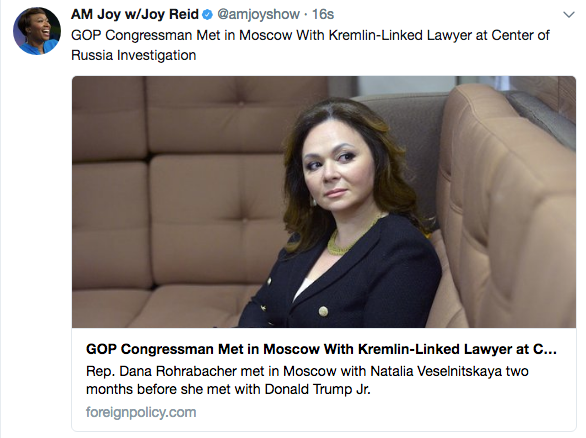Screen dimensions: 586x438
Task: Click 'Russia Investigation' in the tweet text
Action: 133,55
